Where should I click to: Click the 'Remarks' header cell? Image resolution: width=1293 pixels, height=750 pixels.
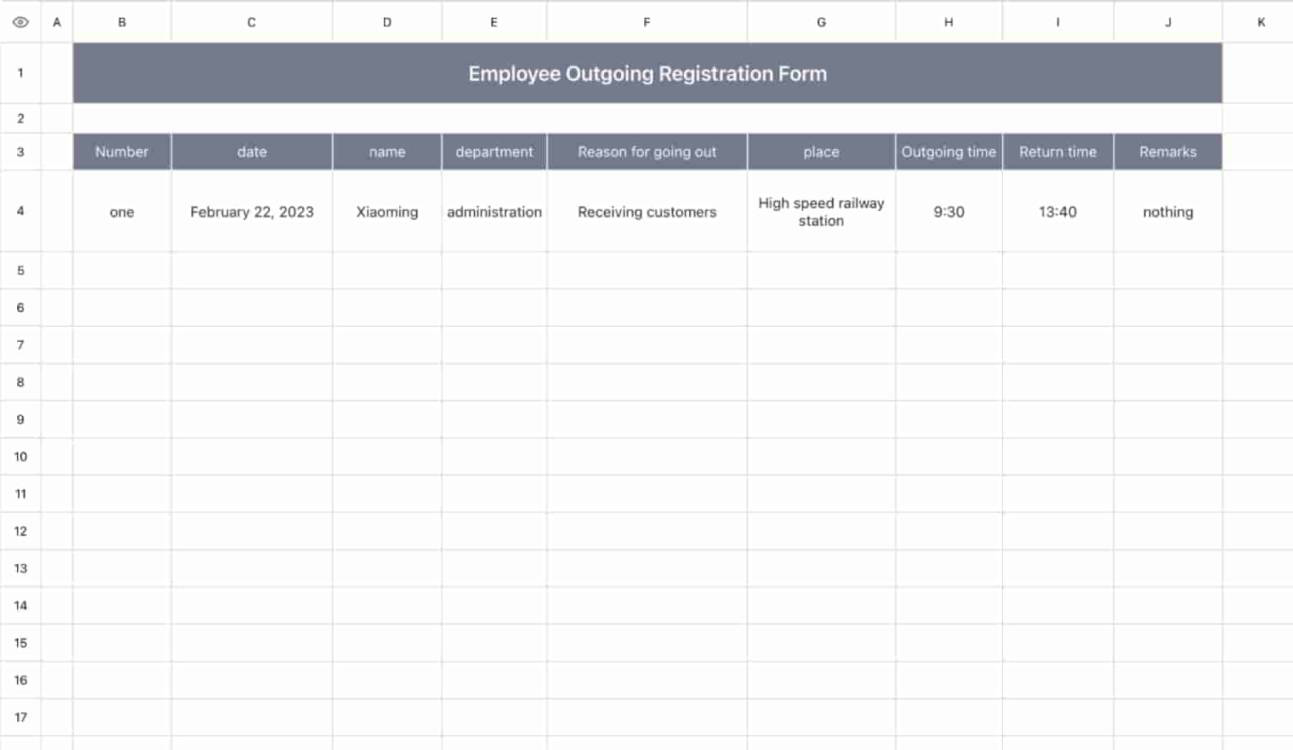coord(1168,152)
